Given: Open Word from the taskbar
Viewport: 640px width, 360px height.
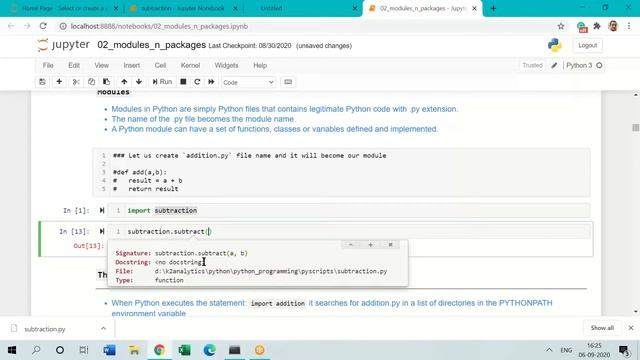Looking at the screenshot, I should click(109, 350).
